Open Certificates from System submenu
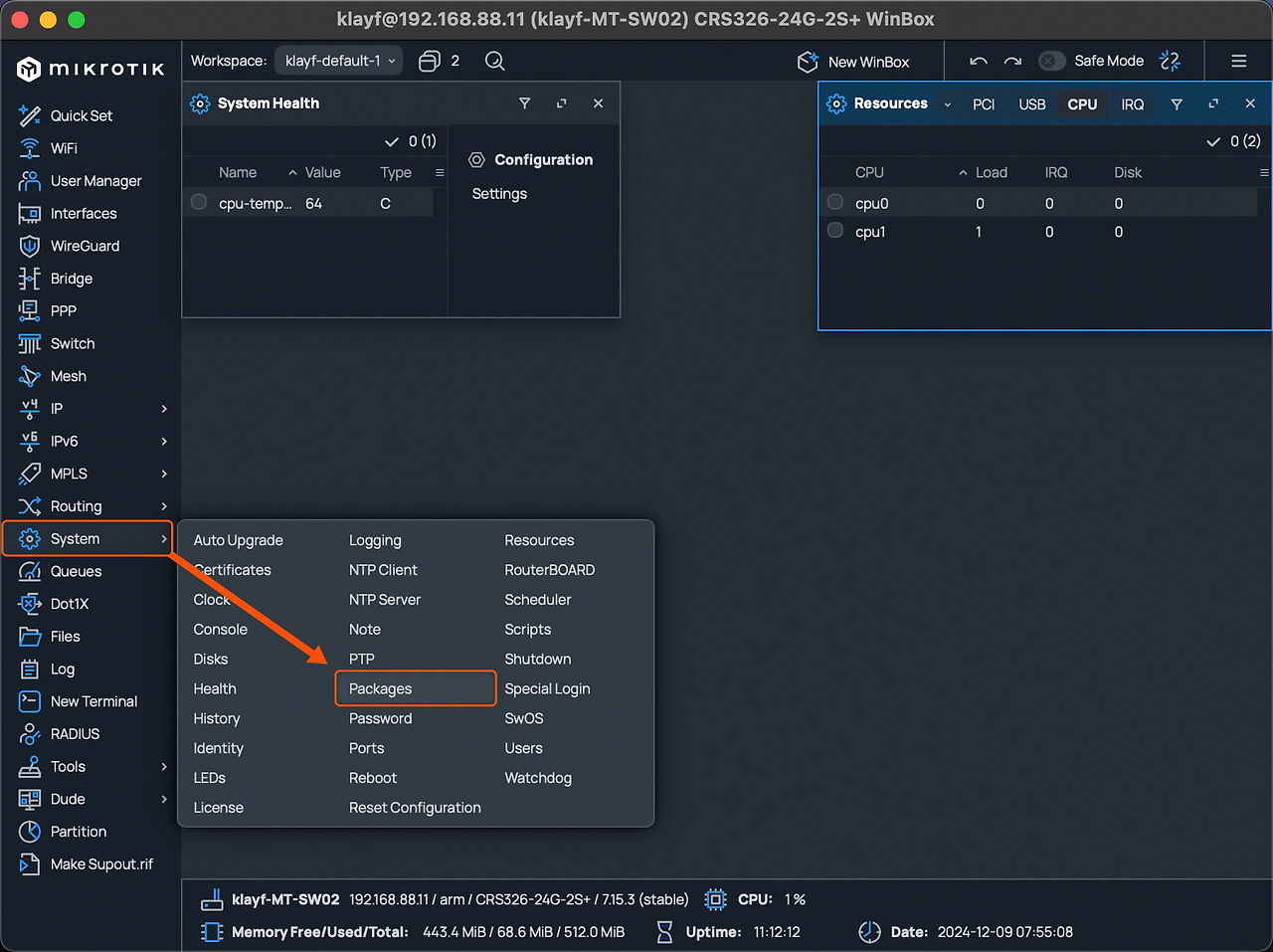This screenshot has width=1273, height=952. point(232,570)
